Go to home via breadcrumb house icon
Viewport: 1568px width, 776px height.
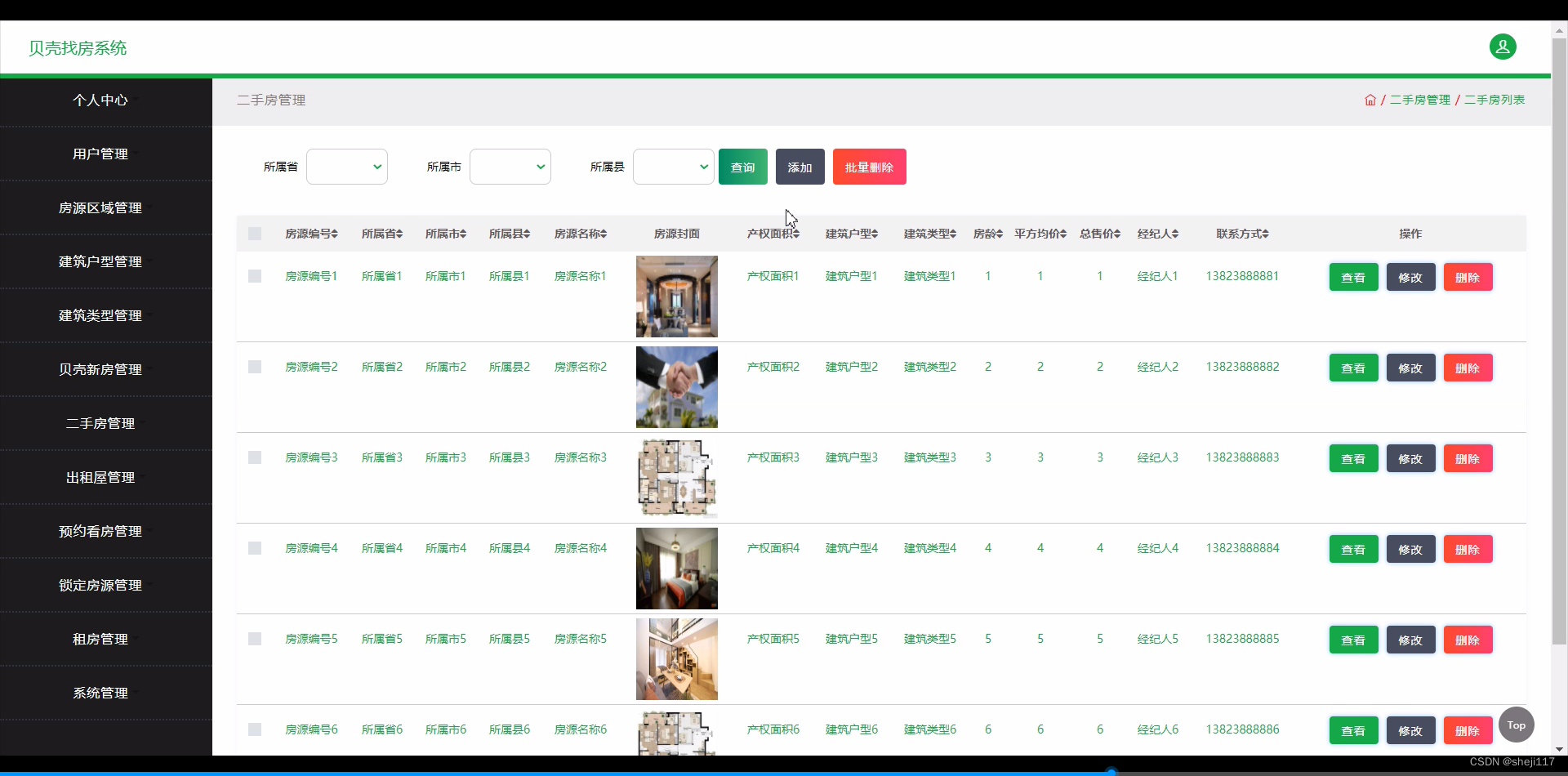click(x=1370, y=100)
